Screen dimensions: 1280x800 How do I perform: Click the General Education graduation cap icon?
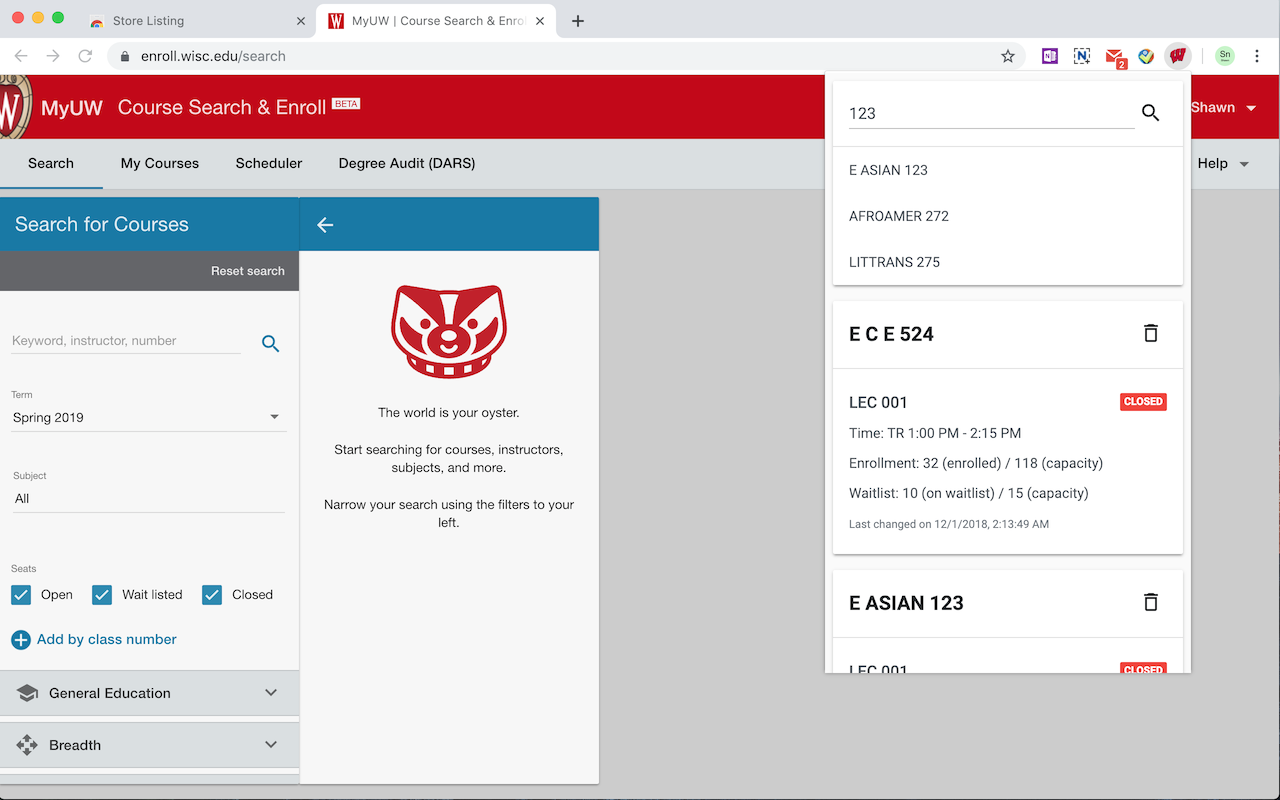(27, 693)
